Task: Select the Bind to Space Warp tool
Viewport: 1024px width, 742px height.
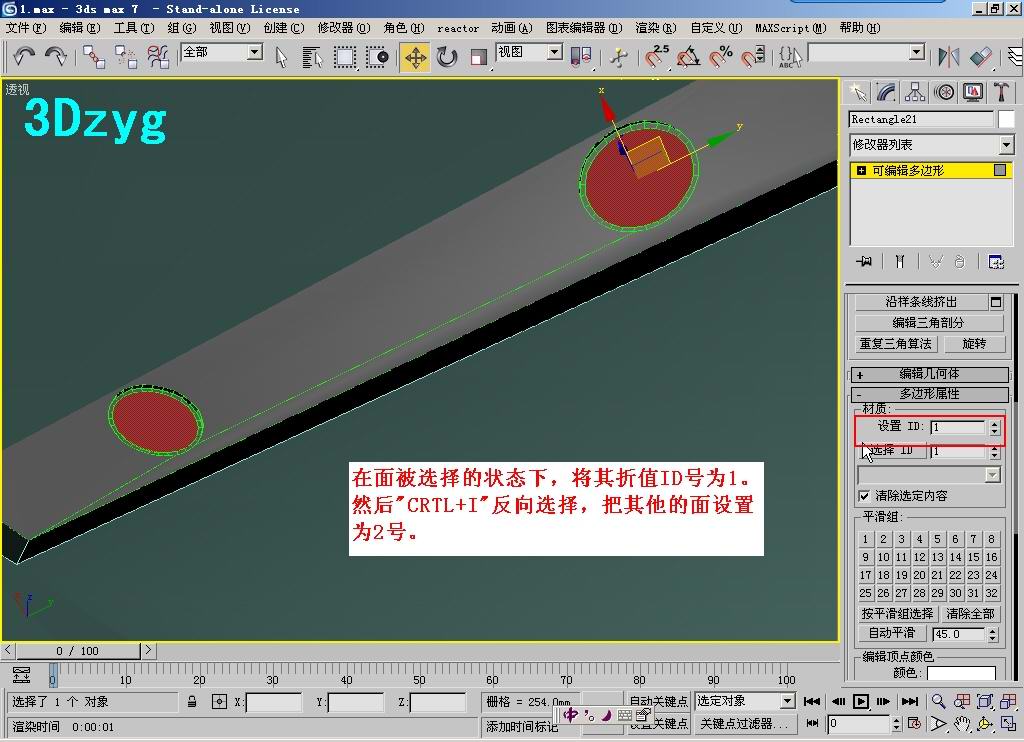Action: coord(157,57)
